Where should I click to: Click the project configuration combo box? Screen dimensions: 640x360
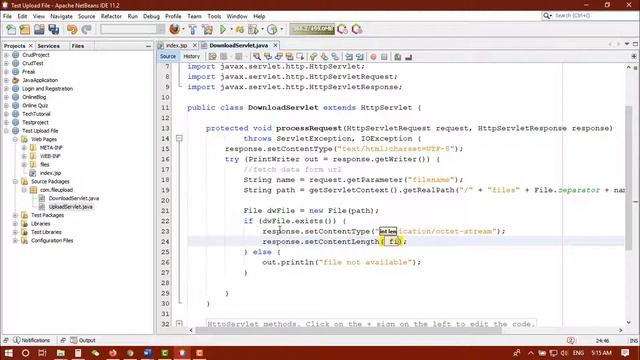coord(132,29)
